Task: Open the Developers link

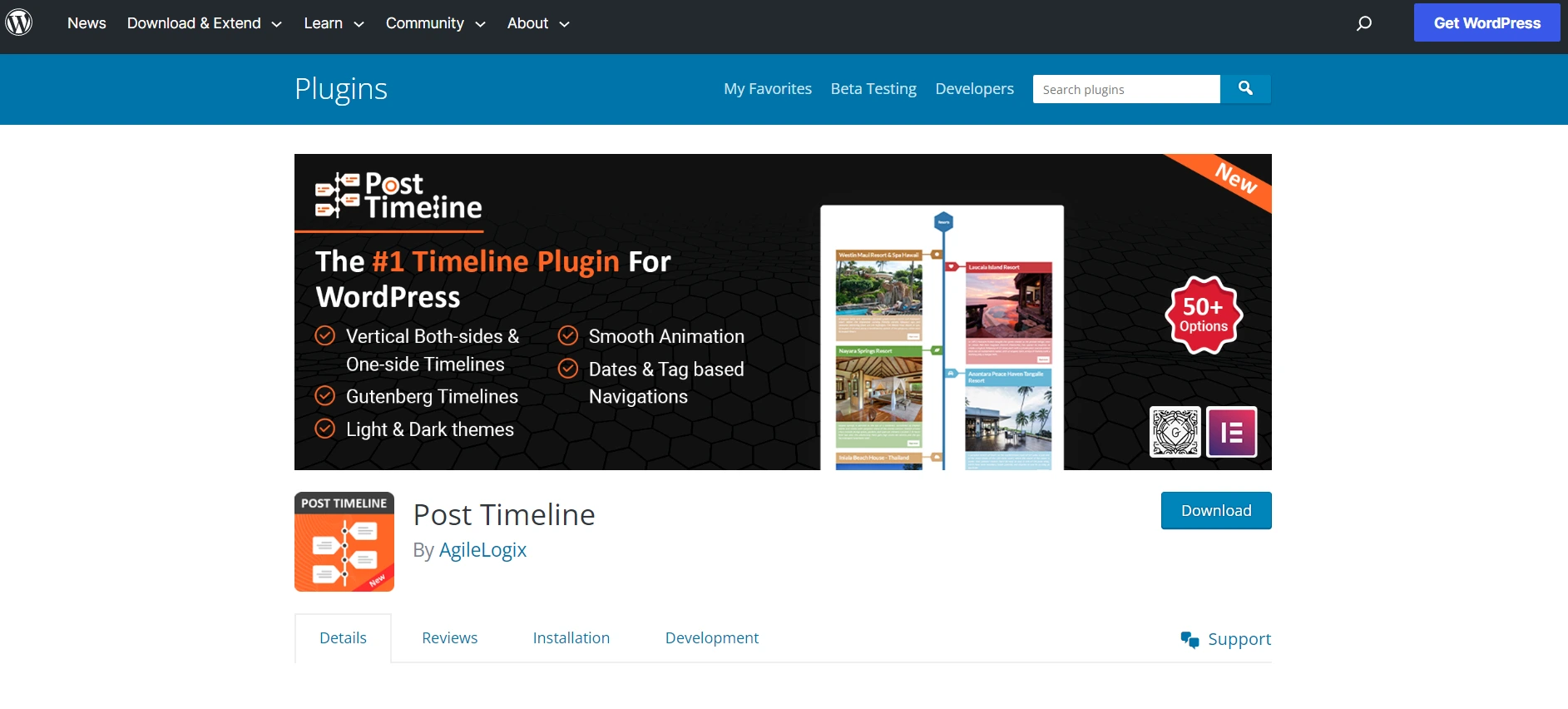Action: pyautogui.click(x=974, y=89)
